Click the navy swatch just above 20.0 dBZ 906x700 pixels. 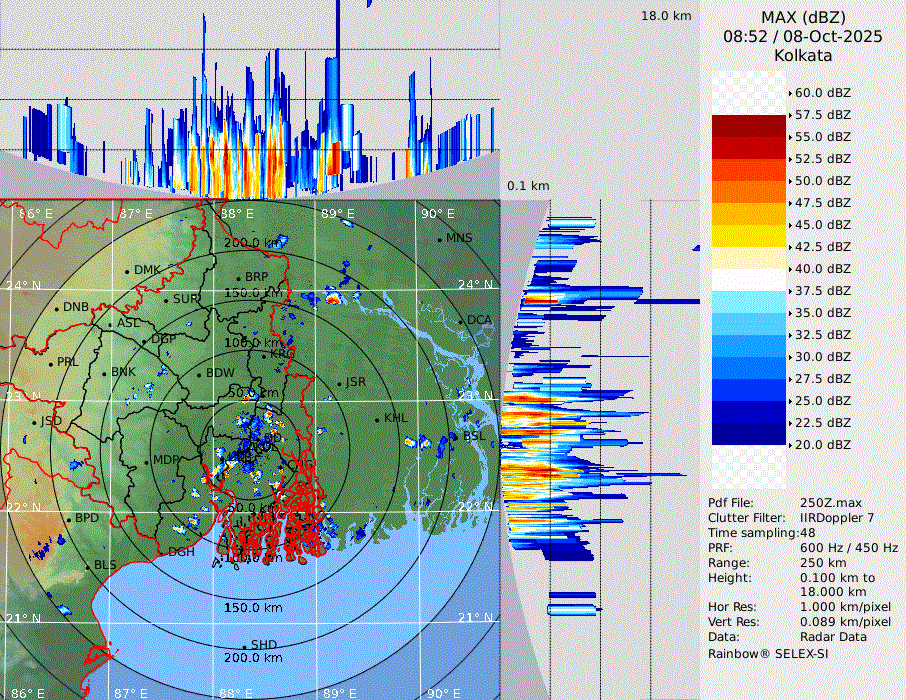point(749,434)
